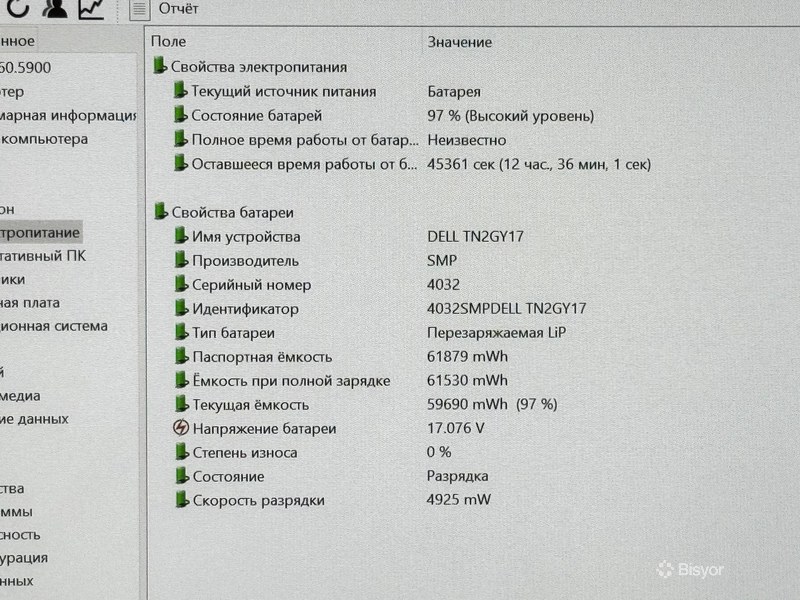This screenshot has width=800, height=600.
Task: Select Имя устройства field
Action: (x=246, y=237)
